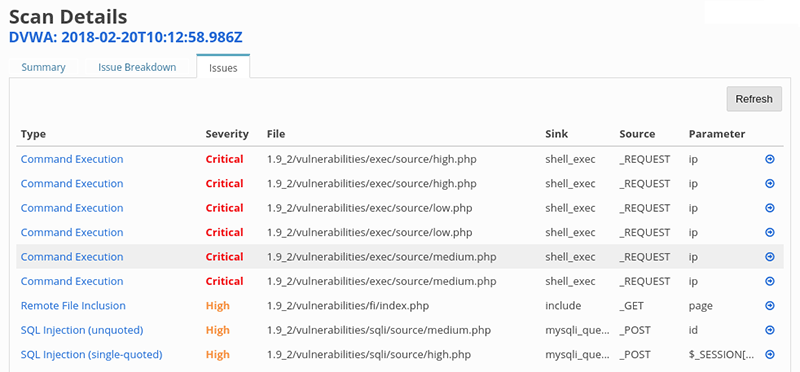Open the Remote File Inclusion issue link
The image size is (800, 372).
tap(73, 306)
